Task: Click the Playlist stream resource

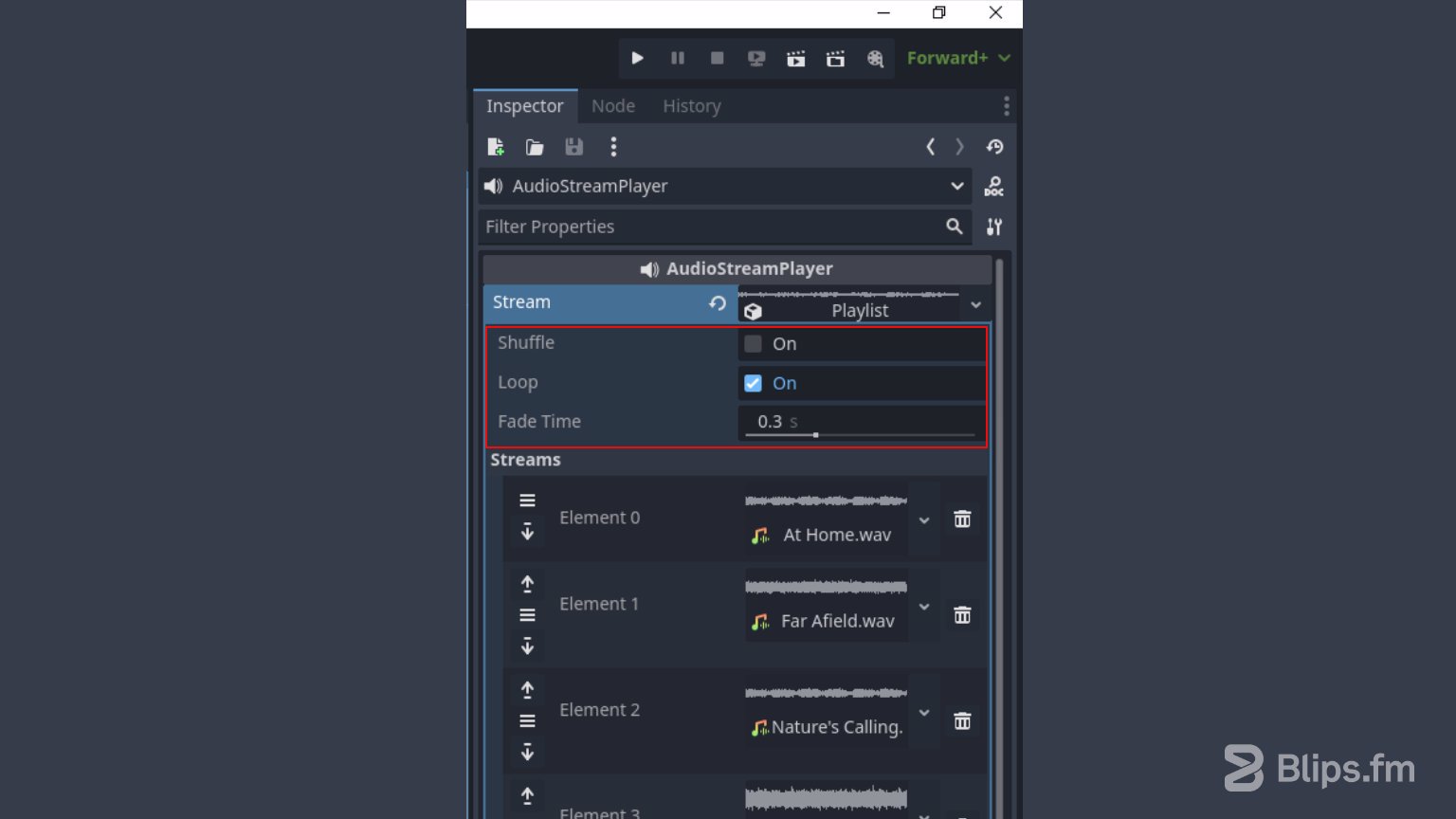Action: click(849, 304)
